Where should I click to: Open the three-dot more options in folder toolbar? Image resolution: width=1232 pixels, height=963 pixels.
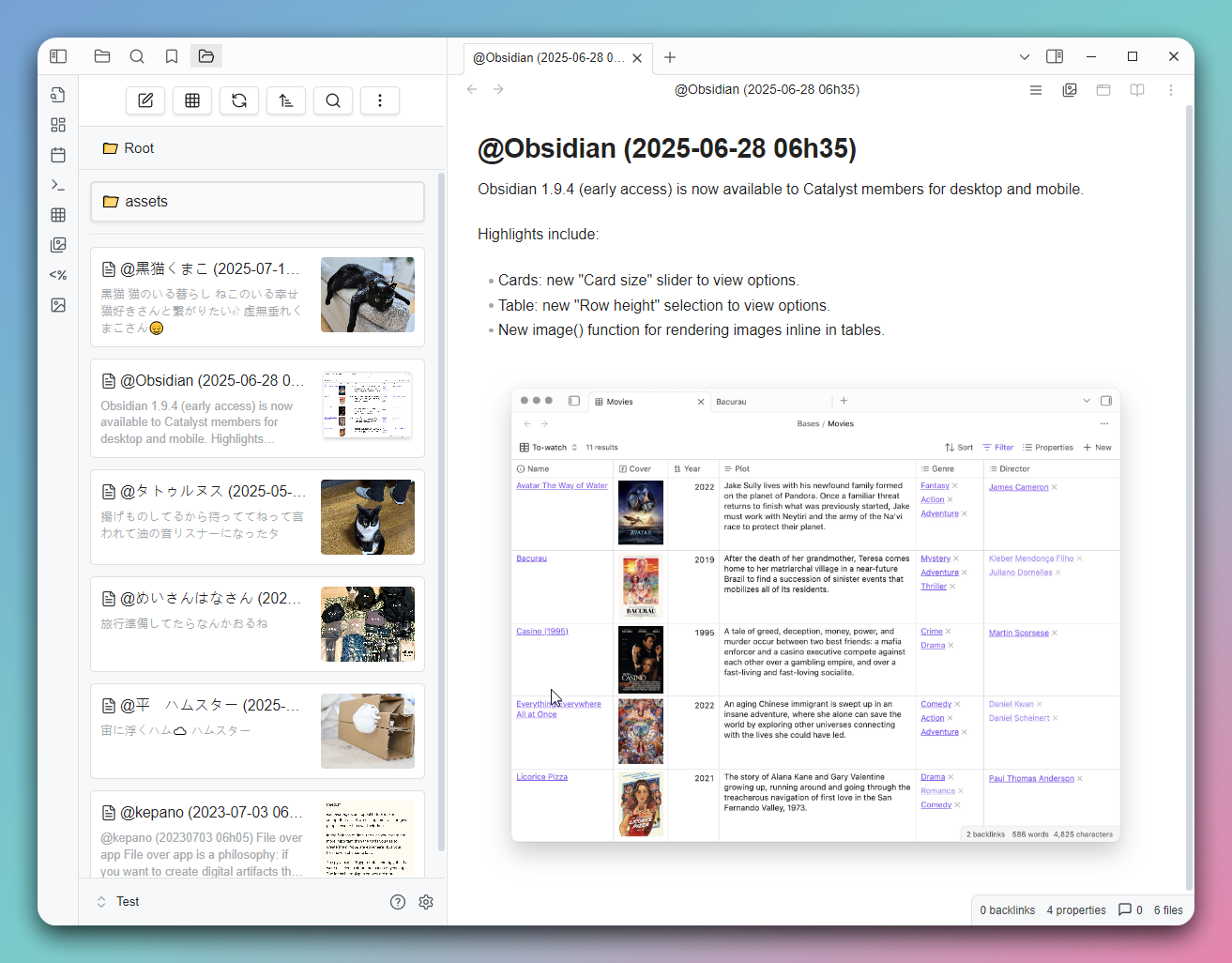(x=380, y=100)
